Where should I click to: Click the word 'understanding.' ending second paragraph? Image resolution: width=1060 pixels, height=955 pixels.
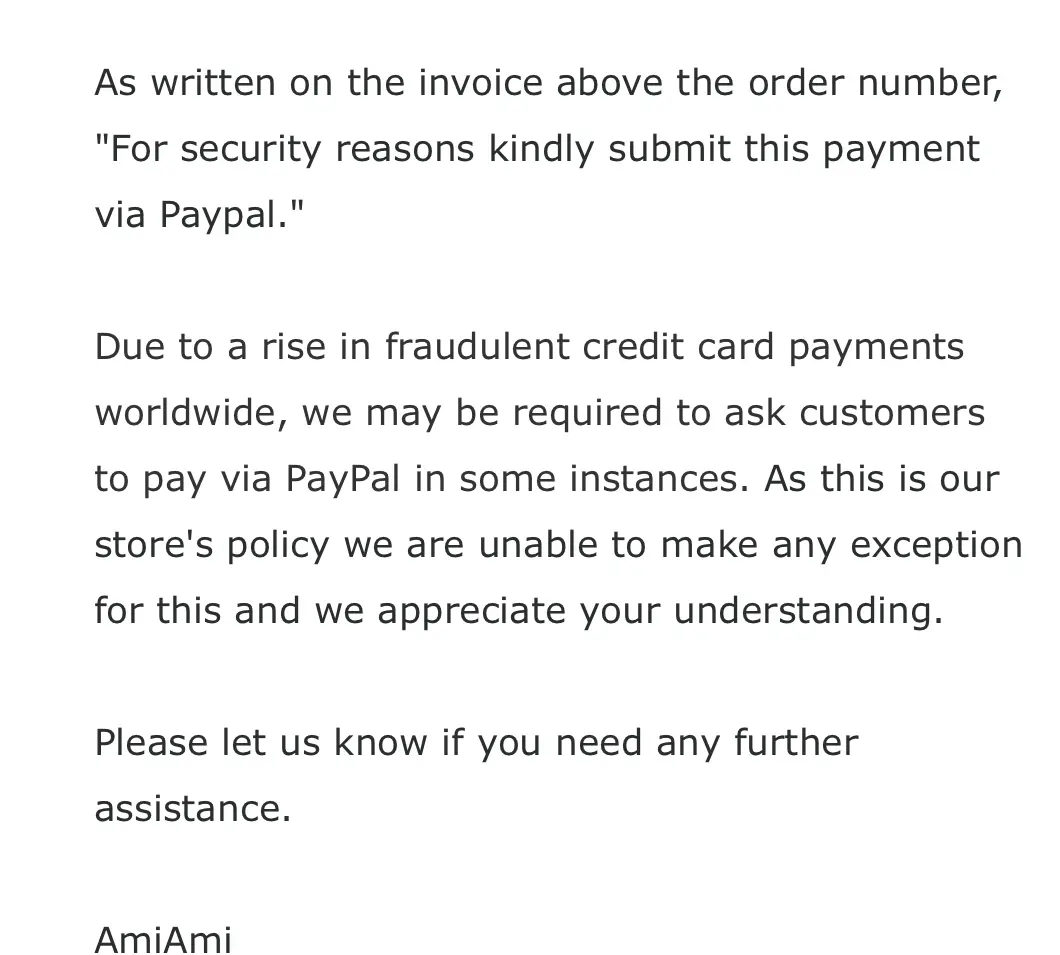coord(808,611)
